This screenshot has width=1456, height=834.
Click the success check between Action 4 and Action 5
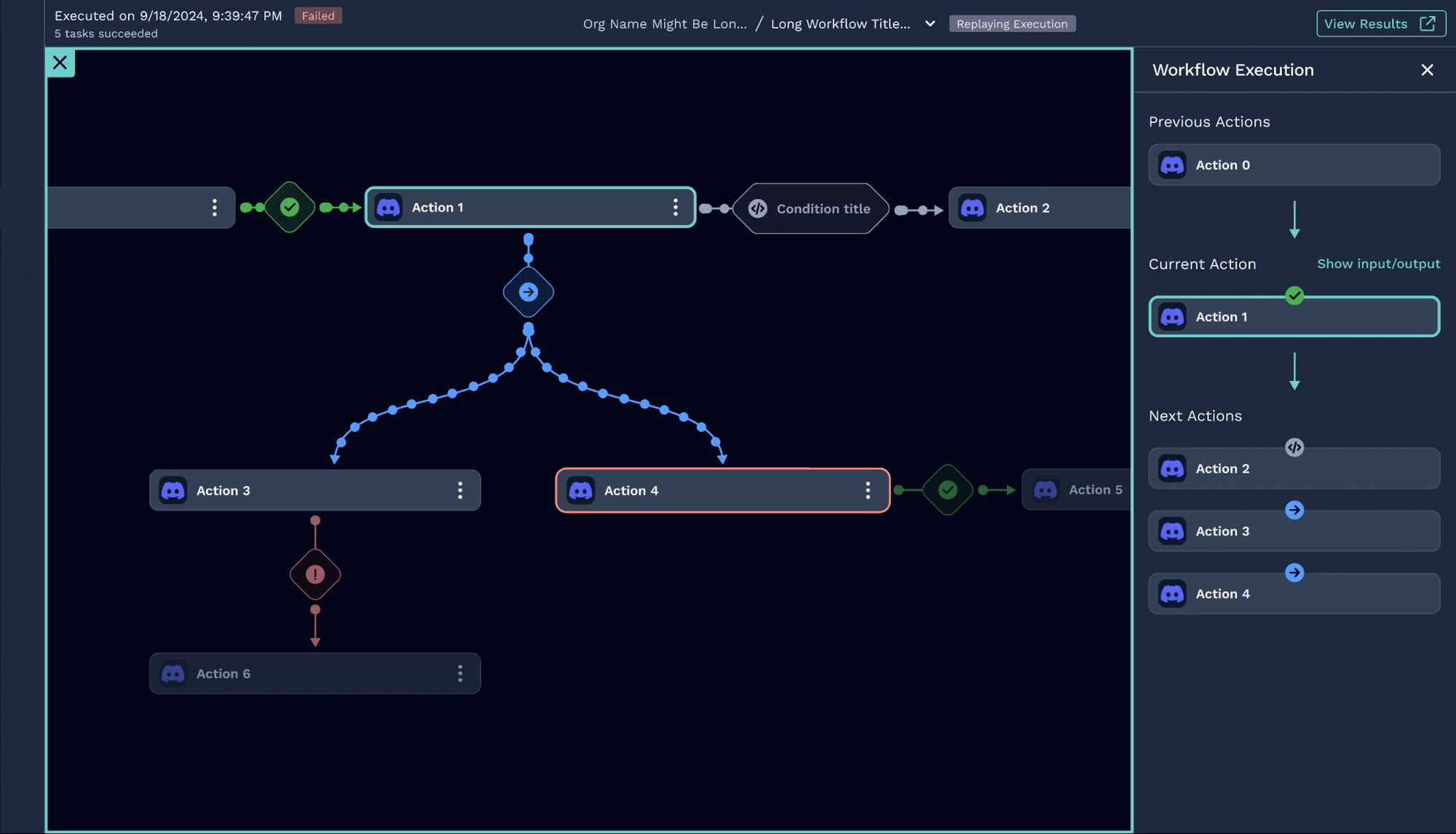click(947, 490)
